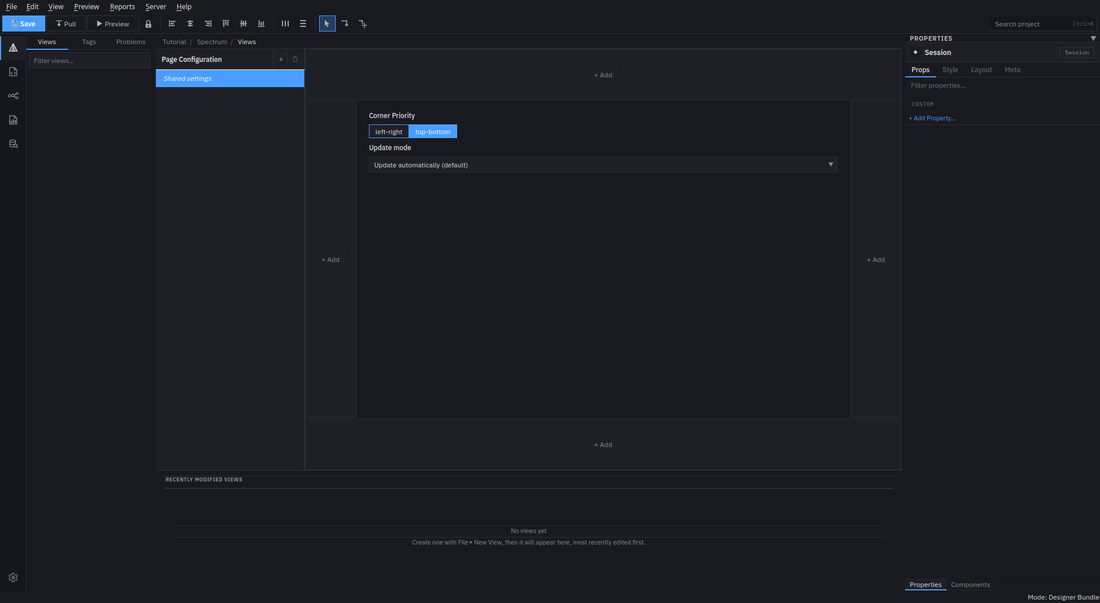Switch to the Layout properties tab
The width and height of the screenshot is (1100, 603).
click(x=981, y=70)
